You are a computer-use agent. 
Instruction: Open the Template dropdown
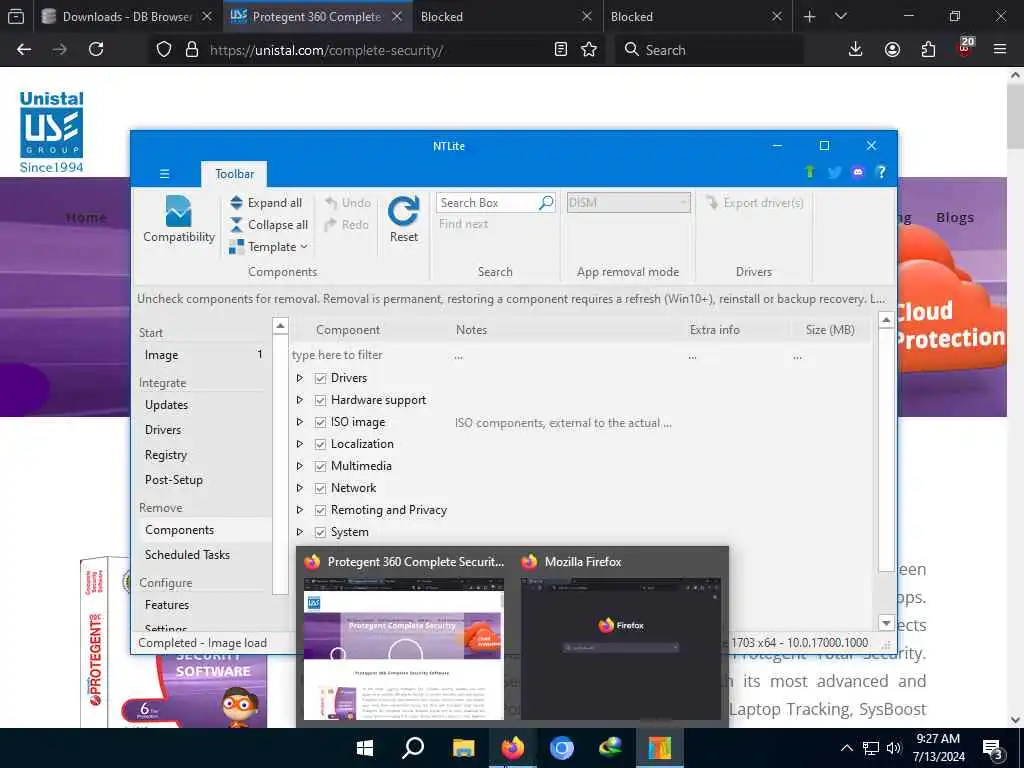pos(269,247)
